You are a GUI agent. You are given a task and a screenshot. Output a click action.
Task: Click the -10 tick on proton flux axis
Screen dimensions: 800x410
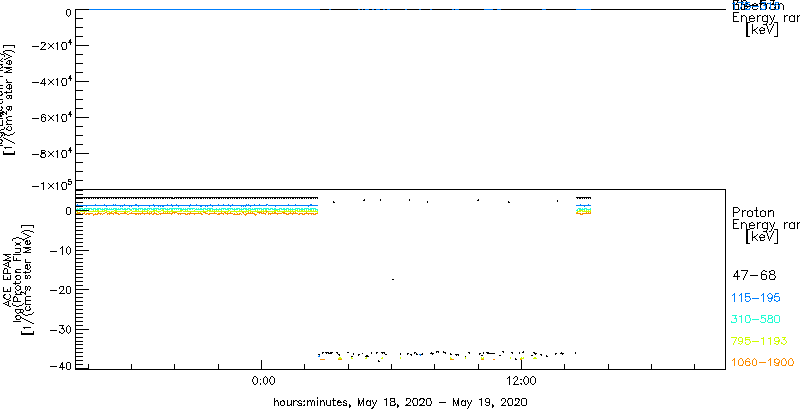[59, 250]
